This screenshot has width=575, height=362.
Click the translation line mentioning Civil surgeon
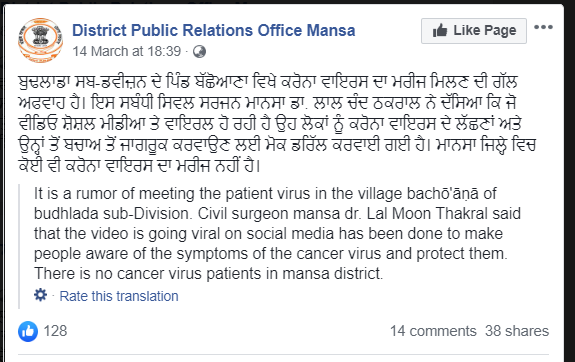pyautogui.click(x=277, y=213)
